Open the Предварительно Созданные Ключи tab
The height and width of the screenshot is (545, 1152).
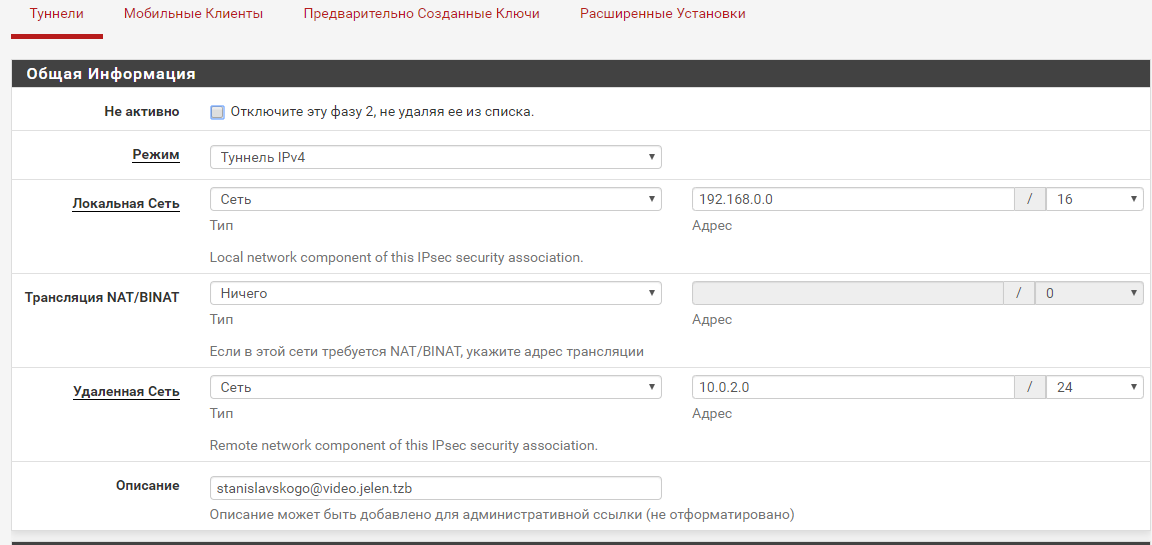point(422,14)
